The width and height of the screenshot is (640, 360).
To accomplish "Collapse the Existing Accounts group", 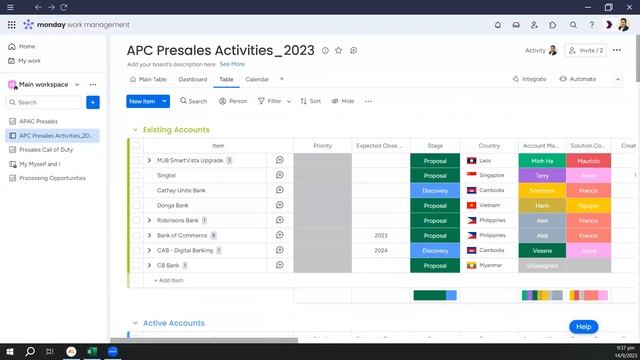I will point(135,130).
